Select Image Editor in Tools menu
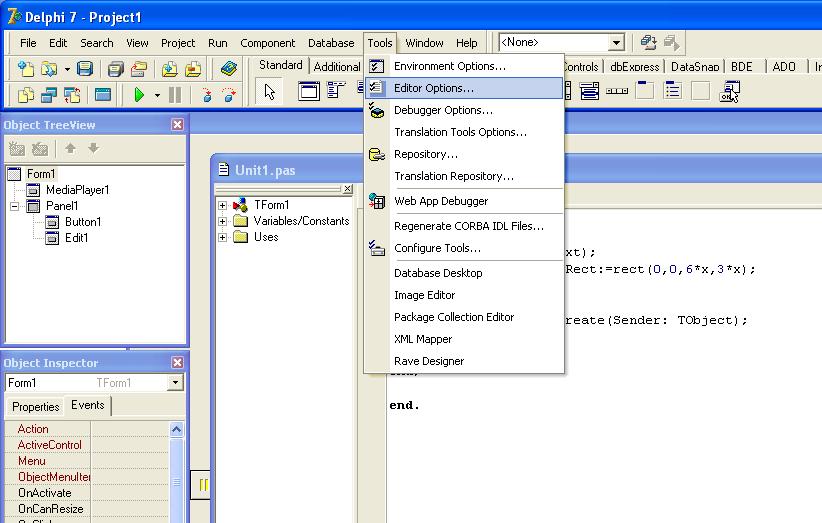The image size is (822, 523). (x=424, y=295)
